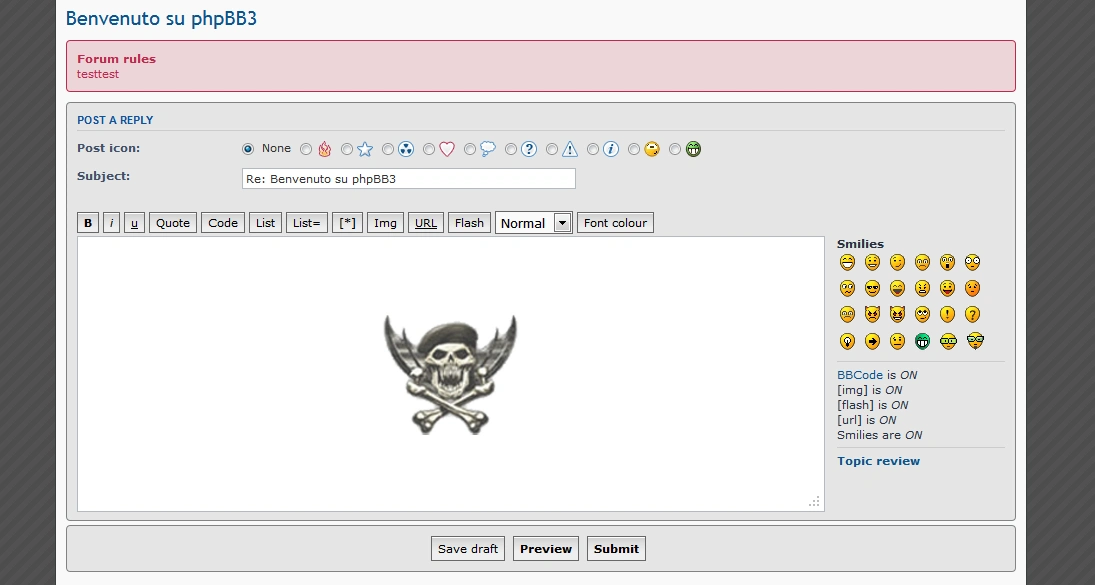Select the None post icon radio button
Image resolution: width=1095 pixels, height=585 pixels.
[x=248, y=149]
